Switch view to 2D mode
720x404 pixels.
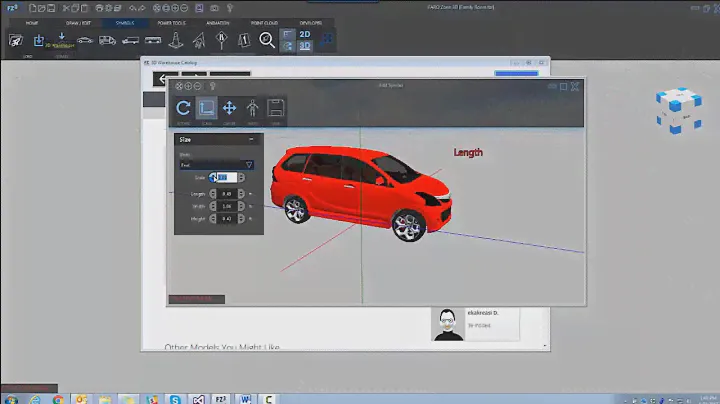[305, 34]
